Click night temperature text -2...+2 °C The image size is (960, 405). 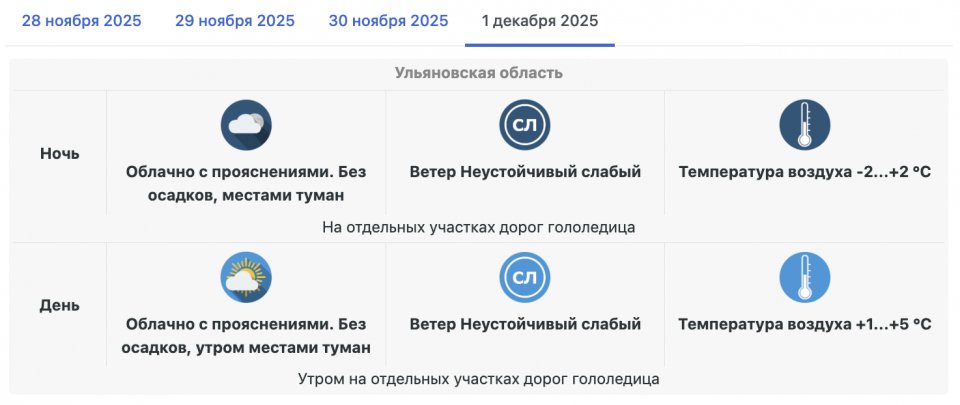(804, 172)
